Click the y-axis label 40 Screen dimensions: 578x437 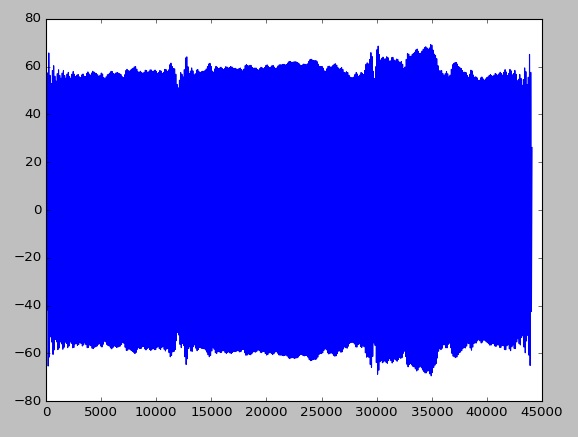click(33, 114)
